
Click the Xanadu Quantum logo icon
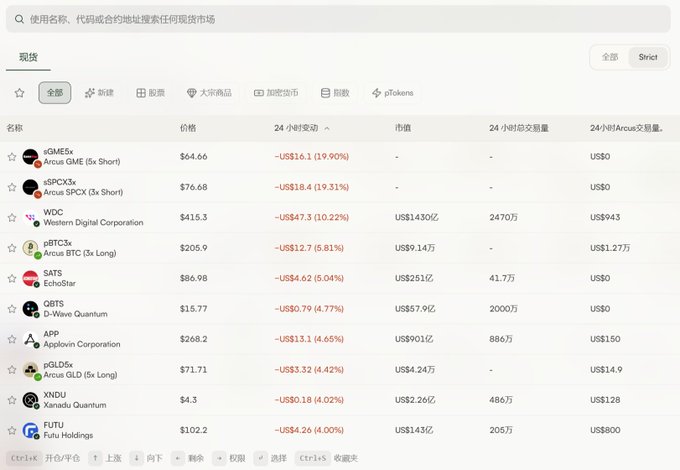tap(31, 400)
